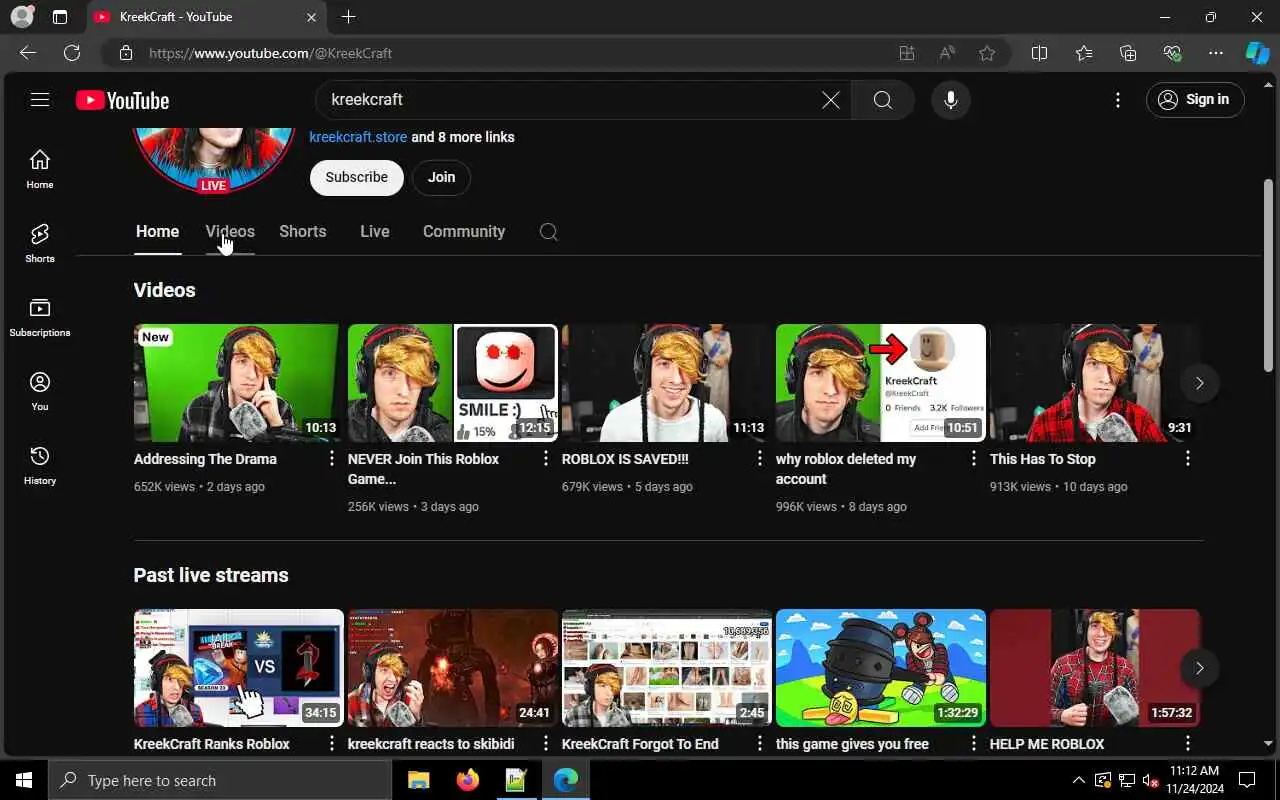This screenshot has height=800, width=1280.
Task: Open Subscriptions in the sidebar
Action: click(x=40, y=317)
